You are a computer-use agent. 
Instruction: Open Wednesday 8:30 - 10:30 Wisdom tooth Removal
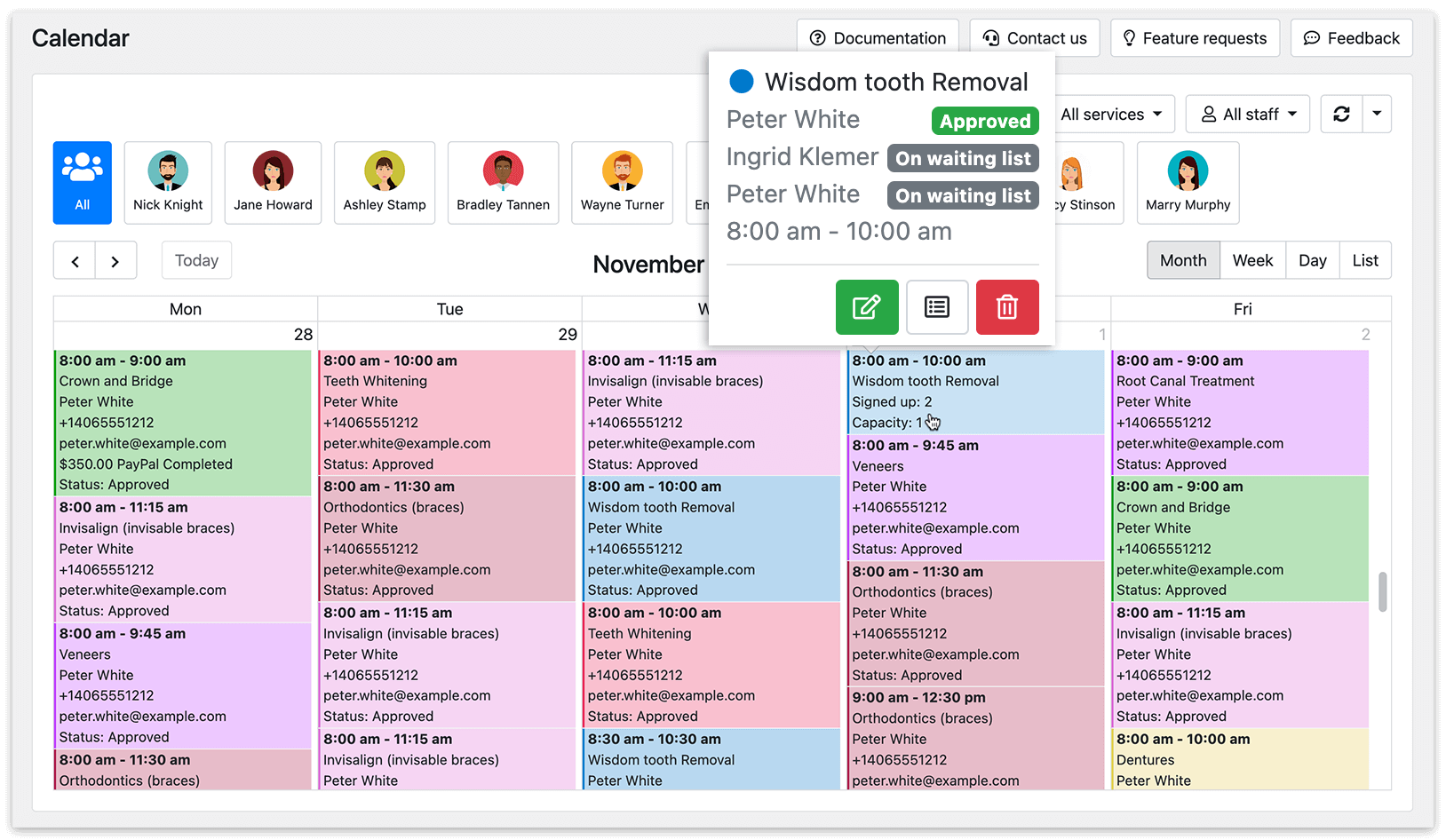(x=711, y=759)
